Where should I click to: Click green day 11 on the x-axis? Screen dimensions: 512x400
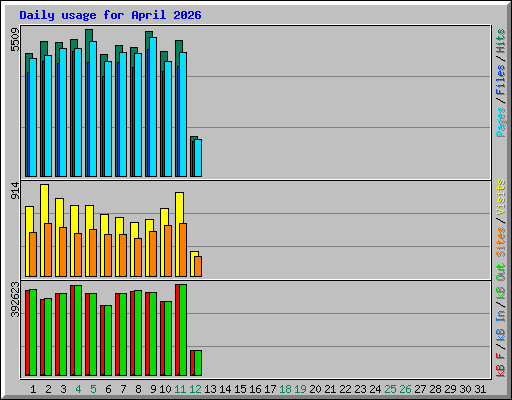coord(180,389)
